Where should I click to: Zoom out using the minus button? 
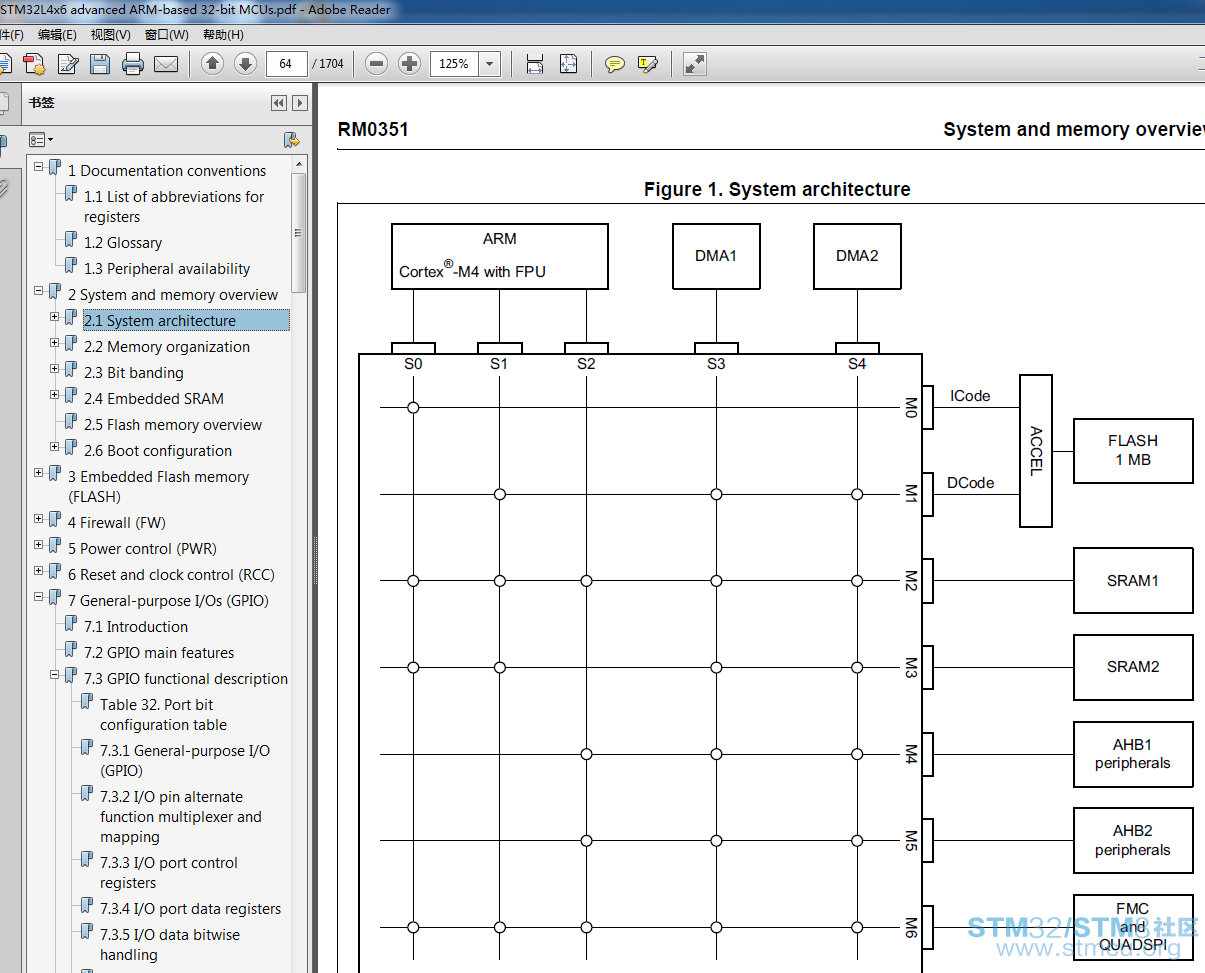376,64
